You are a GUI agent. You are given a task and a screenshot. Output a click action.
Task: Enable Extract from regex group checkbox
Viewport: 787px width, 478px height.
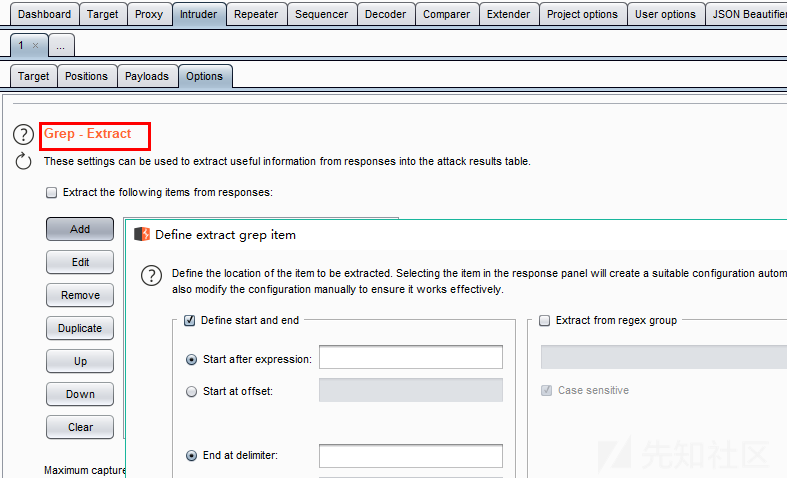pyautogui.click(x=544, y=320)
